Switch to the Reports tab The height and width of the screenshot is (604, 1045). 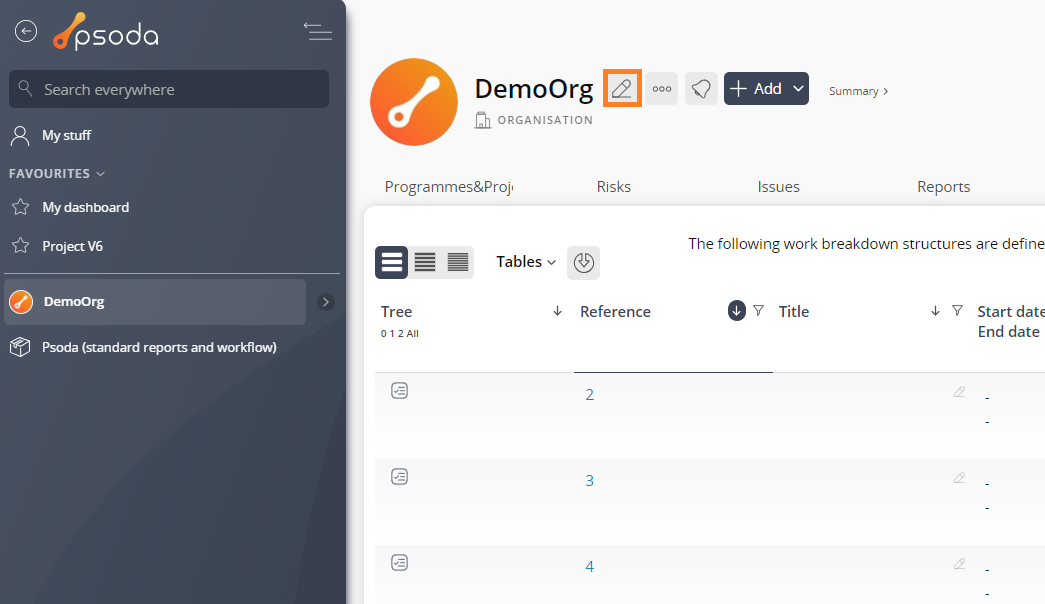click(x=943, y=187)
